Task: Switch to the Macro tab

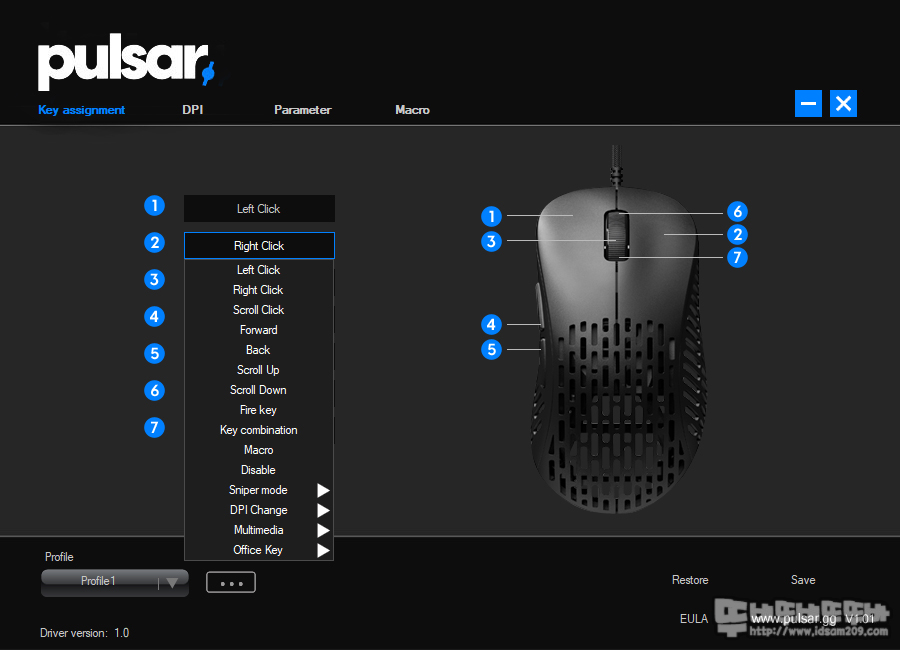Action: [412, 110]
